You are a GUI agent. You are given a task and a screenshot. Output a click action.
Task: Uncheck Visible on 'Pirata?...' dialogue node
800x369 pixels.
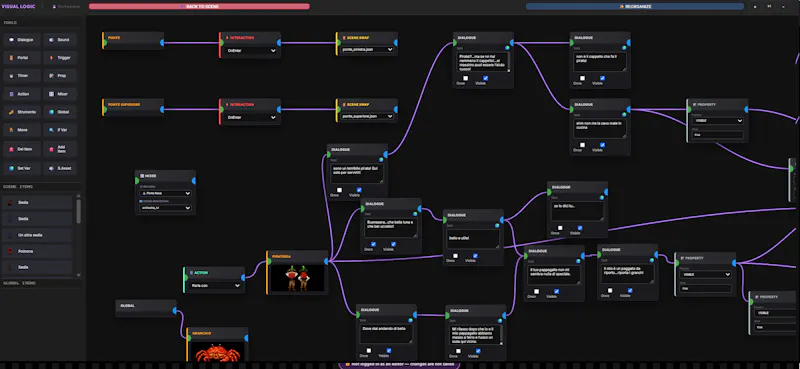tap(485, 78)
